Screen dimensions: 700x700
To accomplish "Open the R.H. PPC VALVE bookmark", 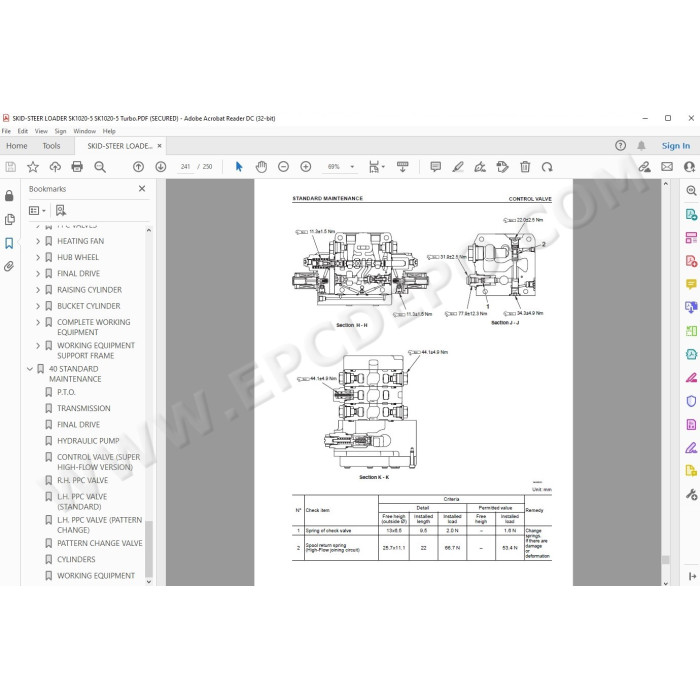I will (83, 480).
